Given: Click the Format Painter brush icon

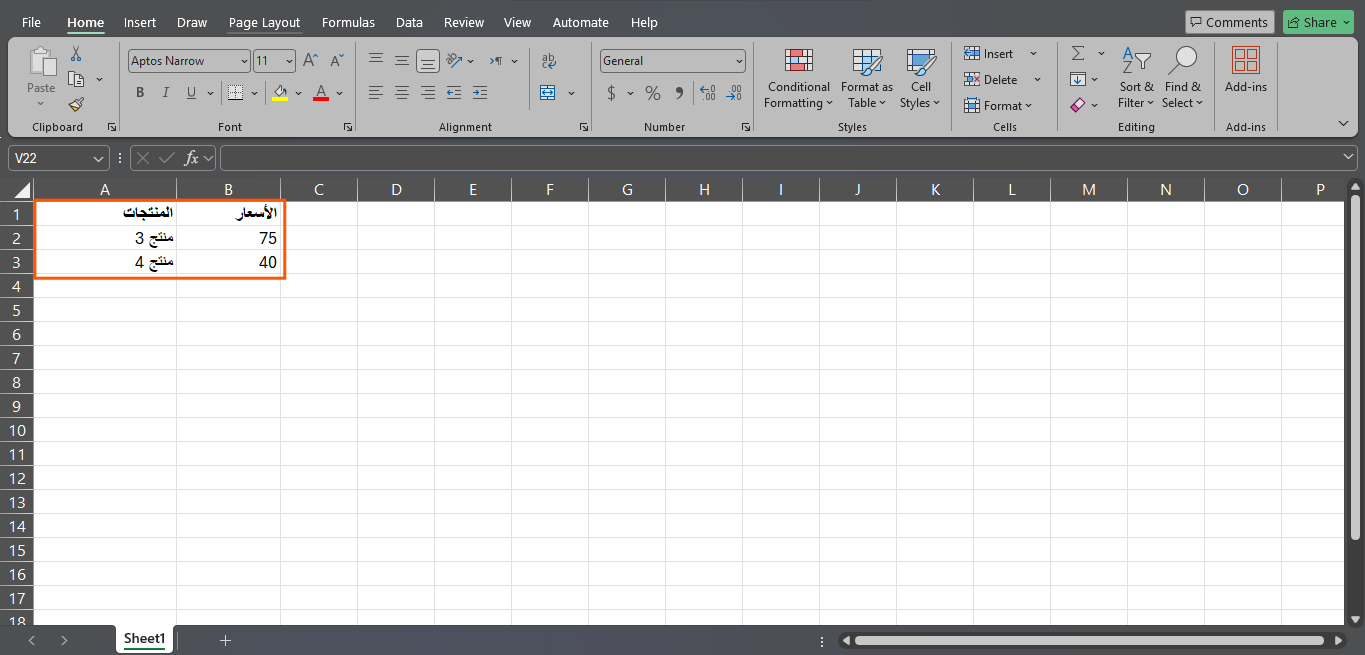Looking at the screenshot, I should point(76,105).
